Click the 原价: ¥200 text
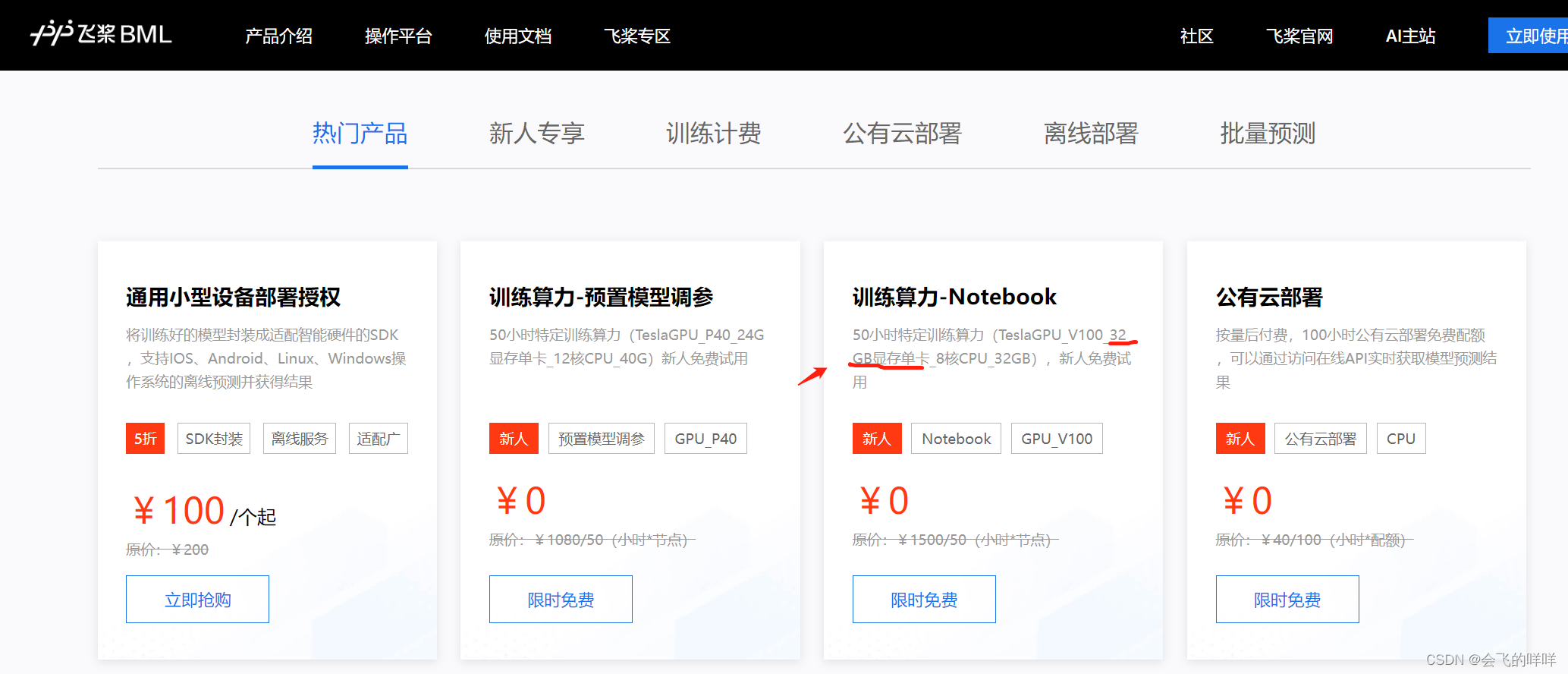 (167, 550)
